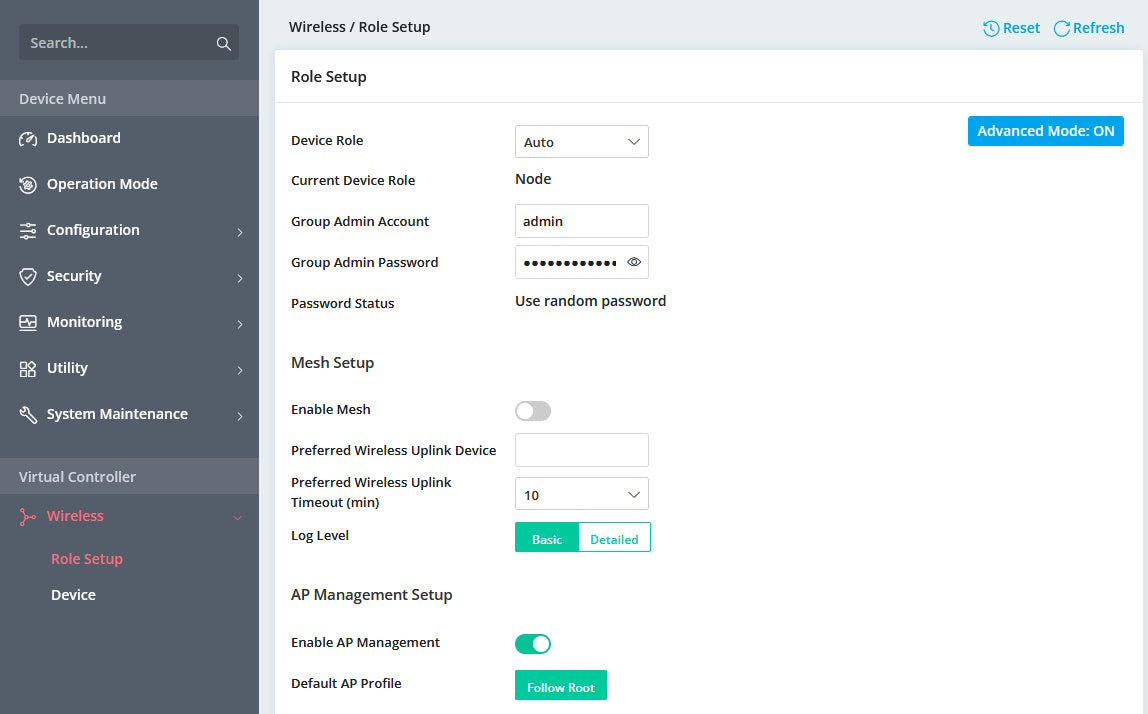This screenshot has height=714, width=1148.
Task: Click the Default AP Profile label
Action: (346, 683)
